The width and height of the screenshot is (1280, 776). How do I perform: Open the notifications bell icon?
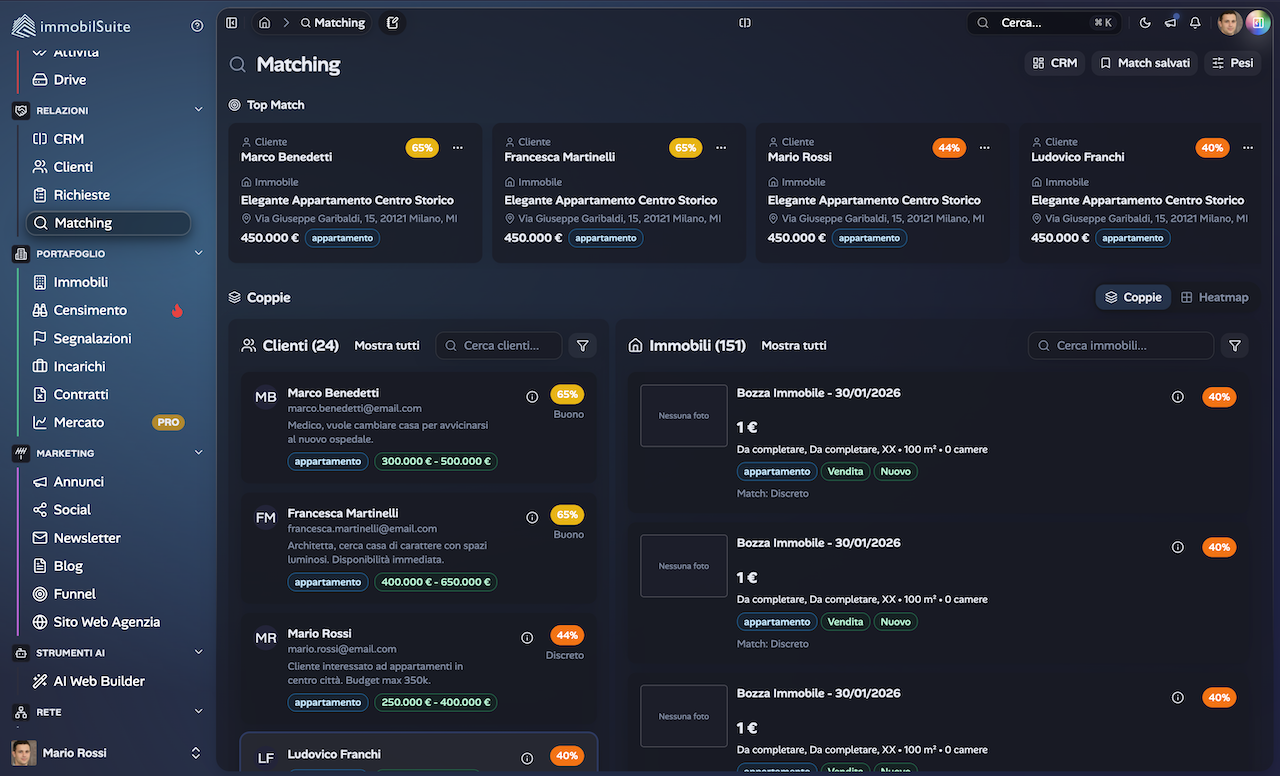click(x=1195, y=23)
